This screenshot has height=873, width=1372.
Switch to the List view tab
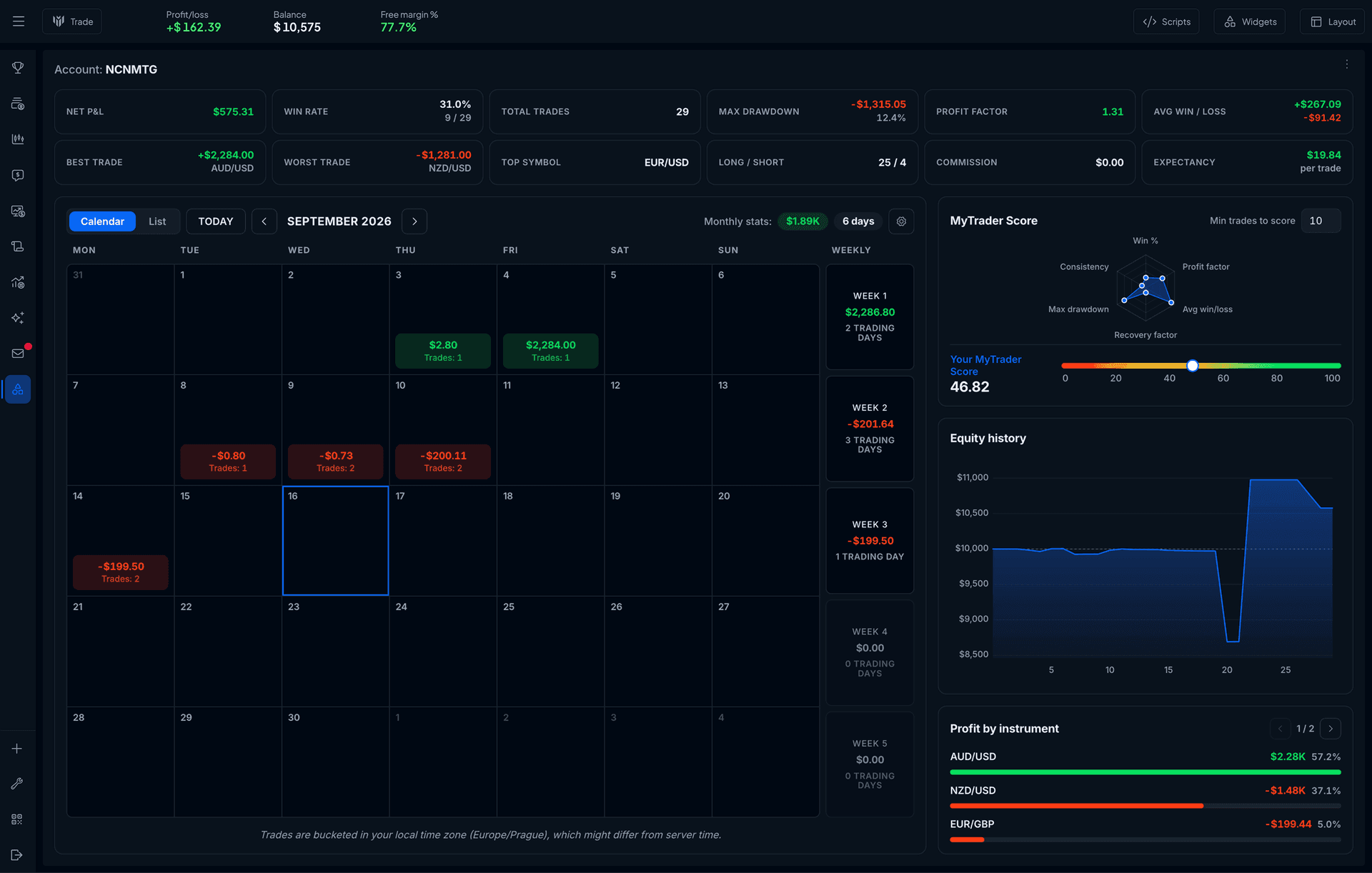(157, 221)
